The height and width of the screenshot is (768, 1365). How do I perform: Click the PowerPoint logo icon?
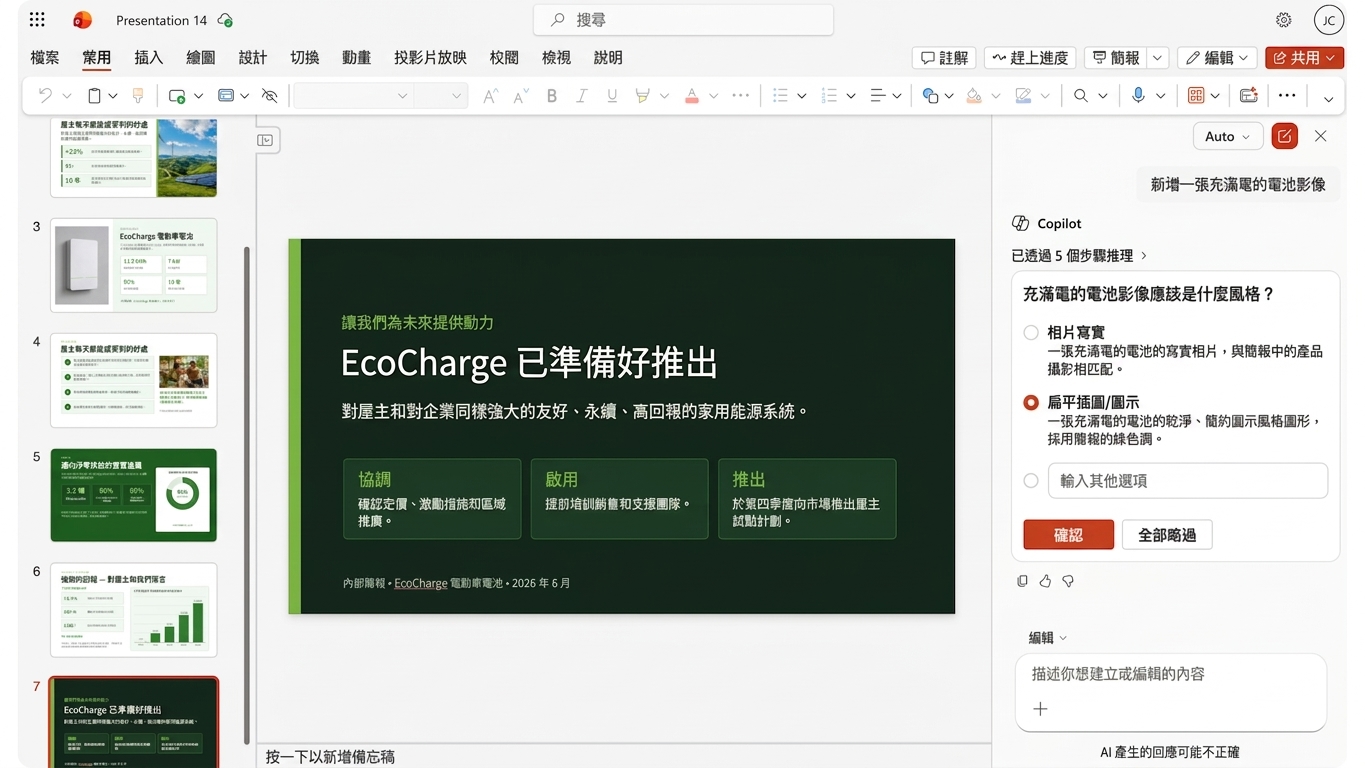click(83, 20)
